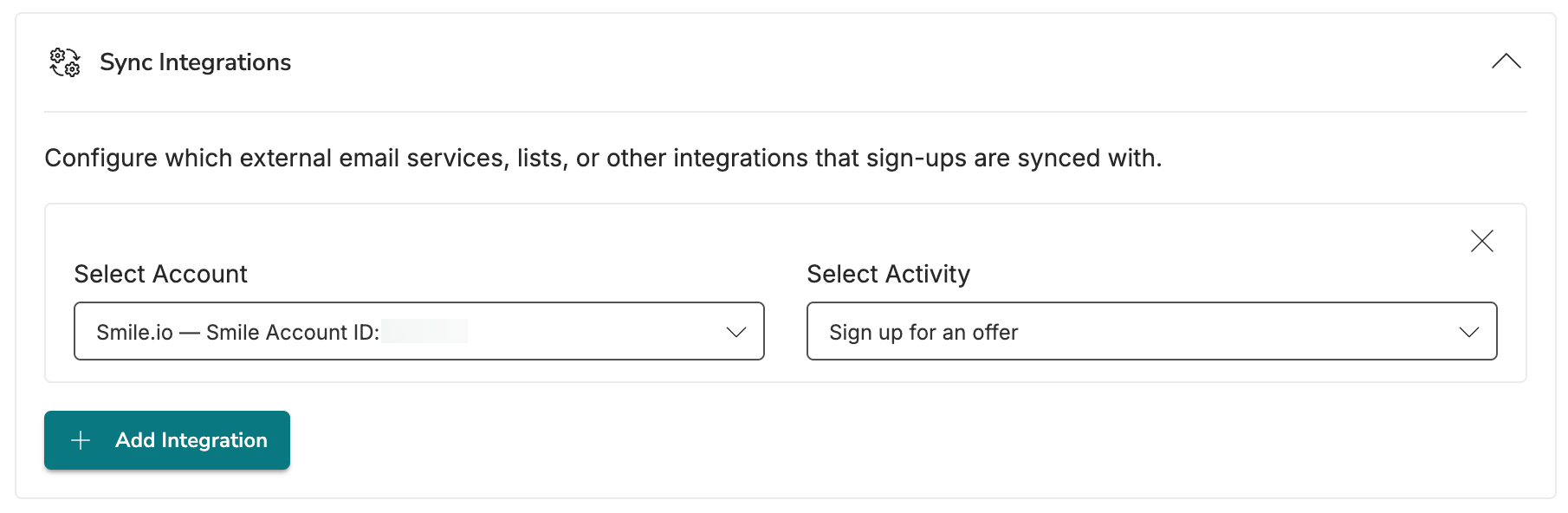
Task: Remove the Smile.io integration with X
Action: coord(1481,241)
